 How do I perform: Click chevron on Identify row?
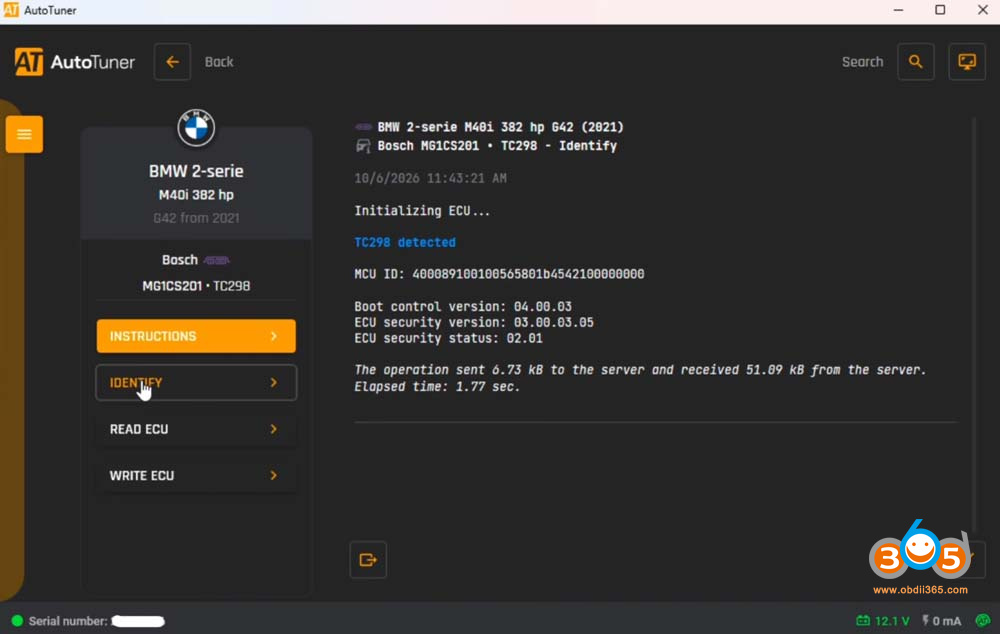(274, 383)
